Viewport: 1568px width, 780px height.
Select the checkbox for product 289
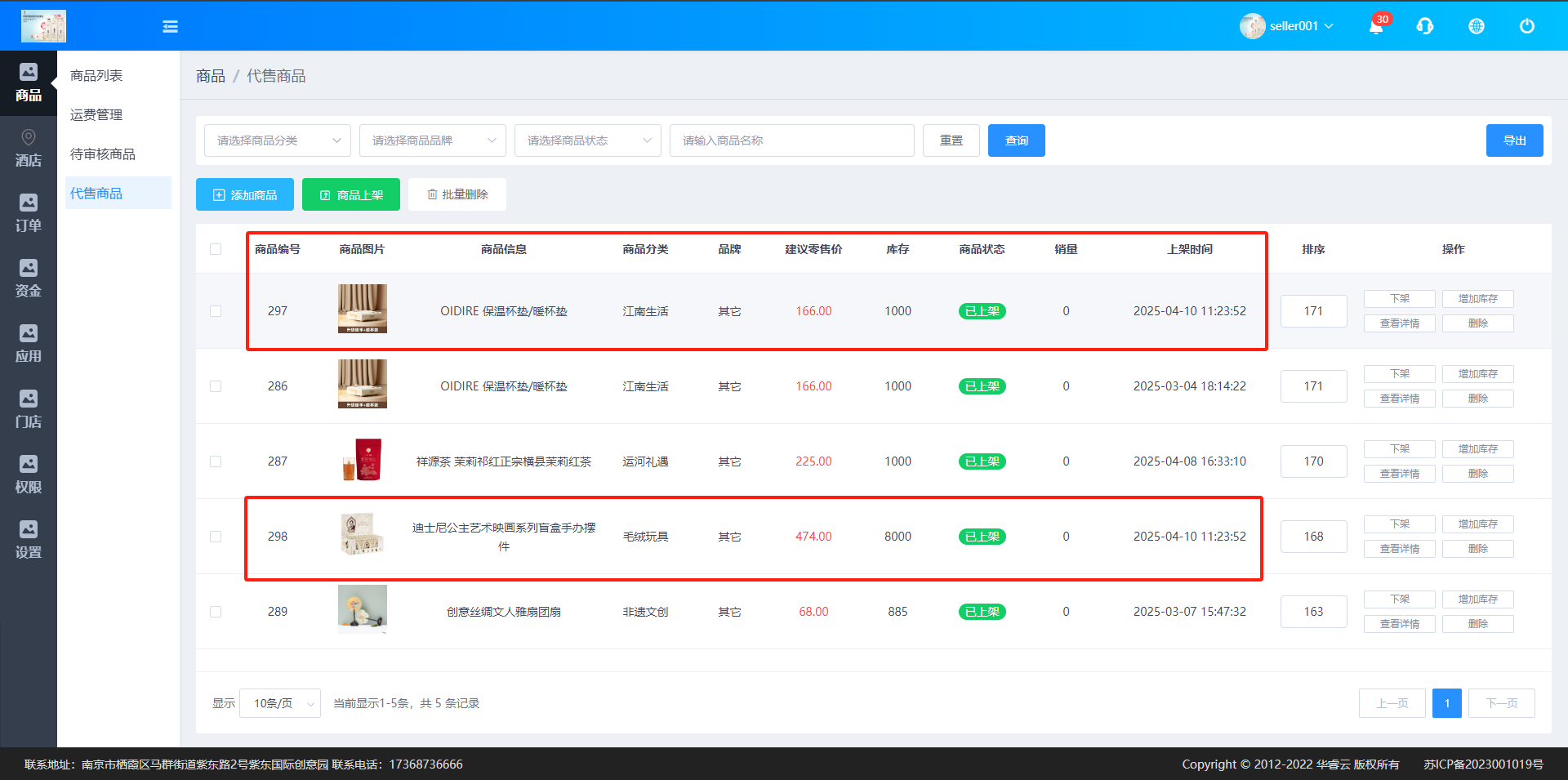[x=216, y=612]
